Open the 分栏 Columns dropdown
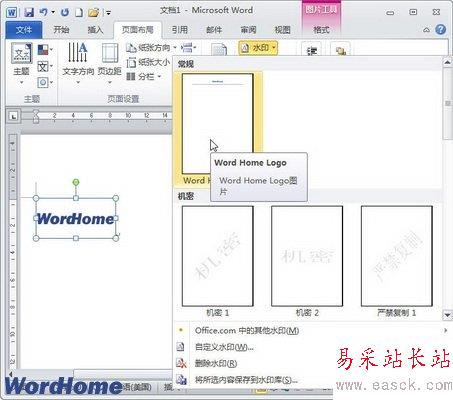Screen dimensions: 453x400 [x=144, y=77]
